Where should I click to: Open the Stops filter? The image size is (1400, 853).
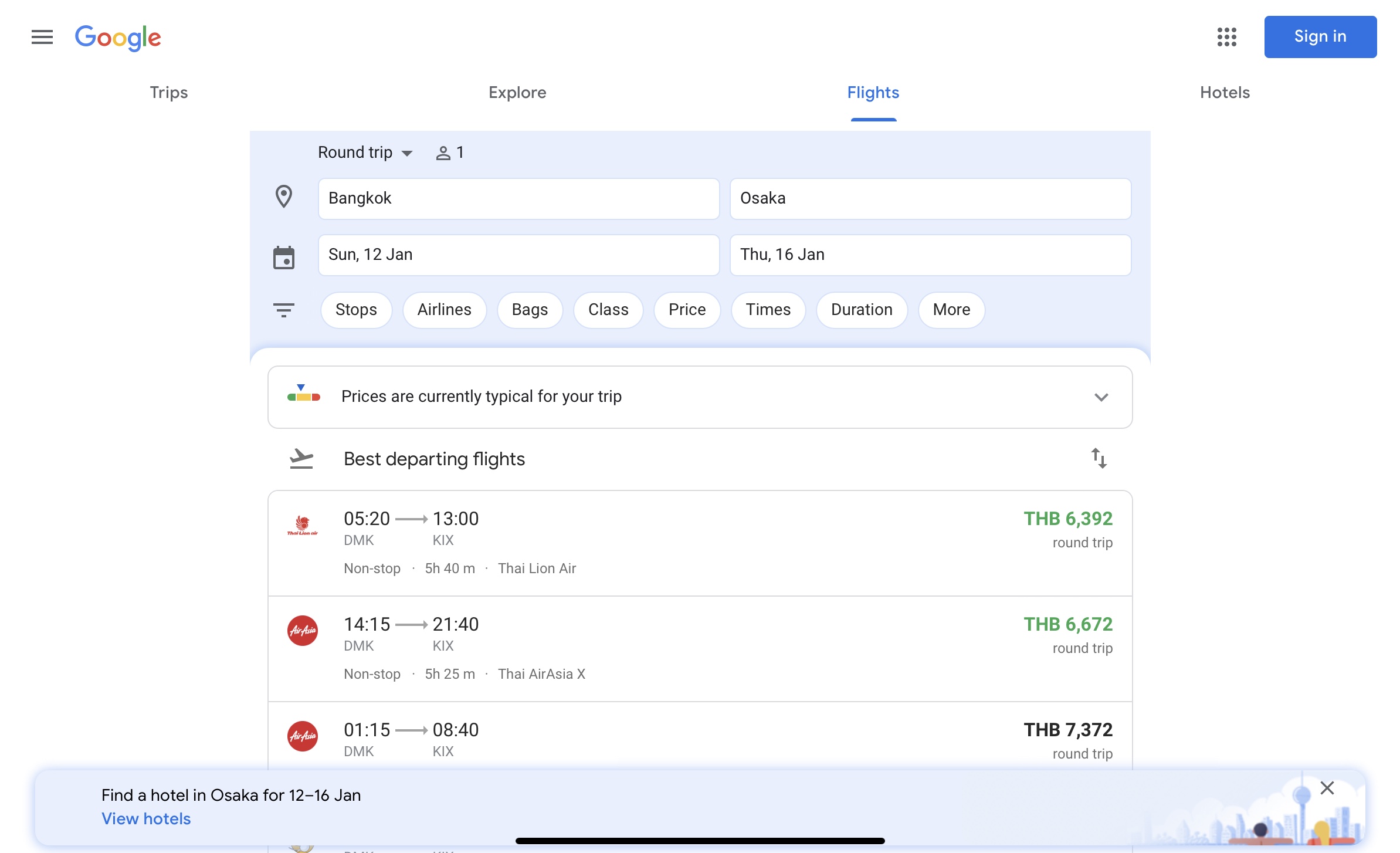[x=356, y=310]
